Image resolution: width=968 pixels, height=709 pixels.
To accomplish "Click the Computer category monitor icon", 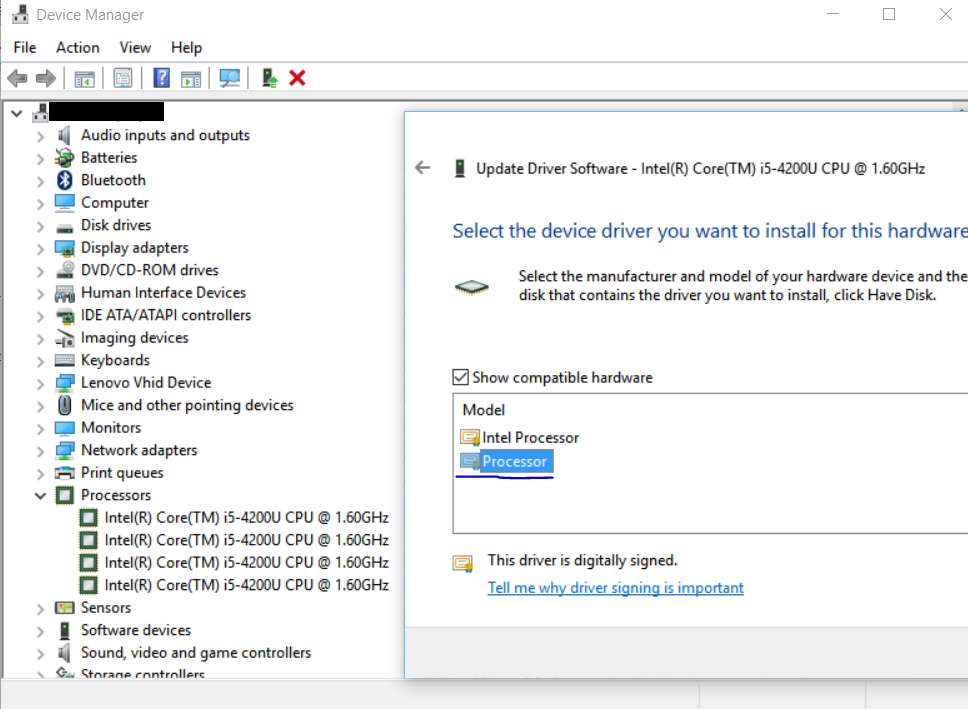I will point(64,203).
